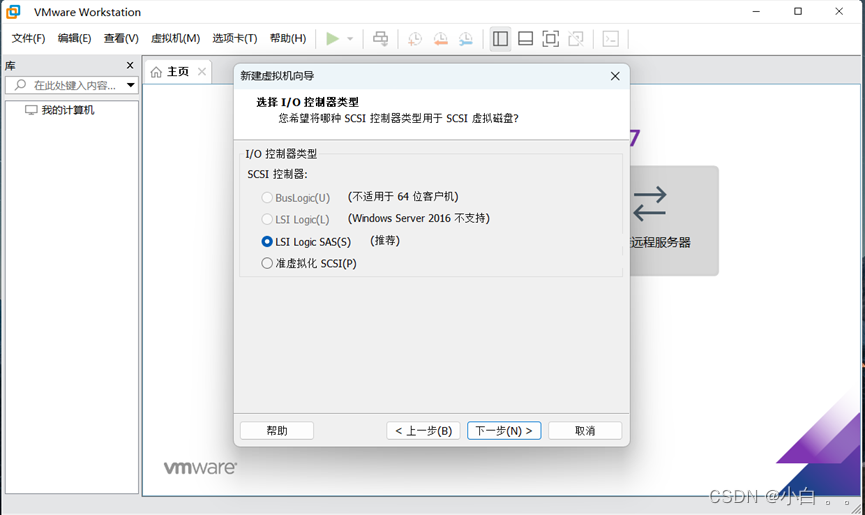Click the remote server arrows icon
Viewport: 865px width, 515px height.
pos(650,203)
